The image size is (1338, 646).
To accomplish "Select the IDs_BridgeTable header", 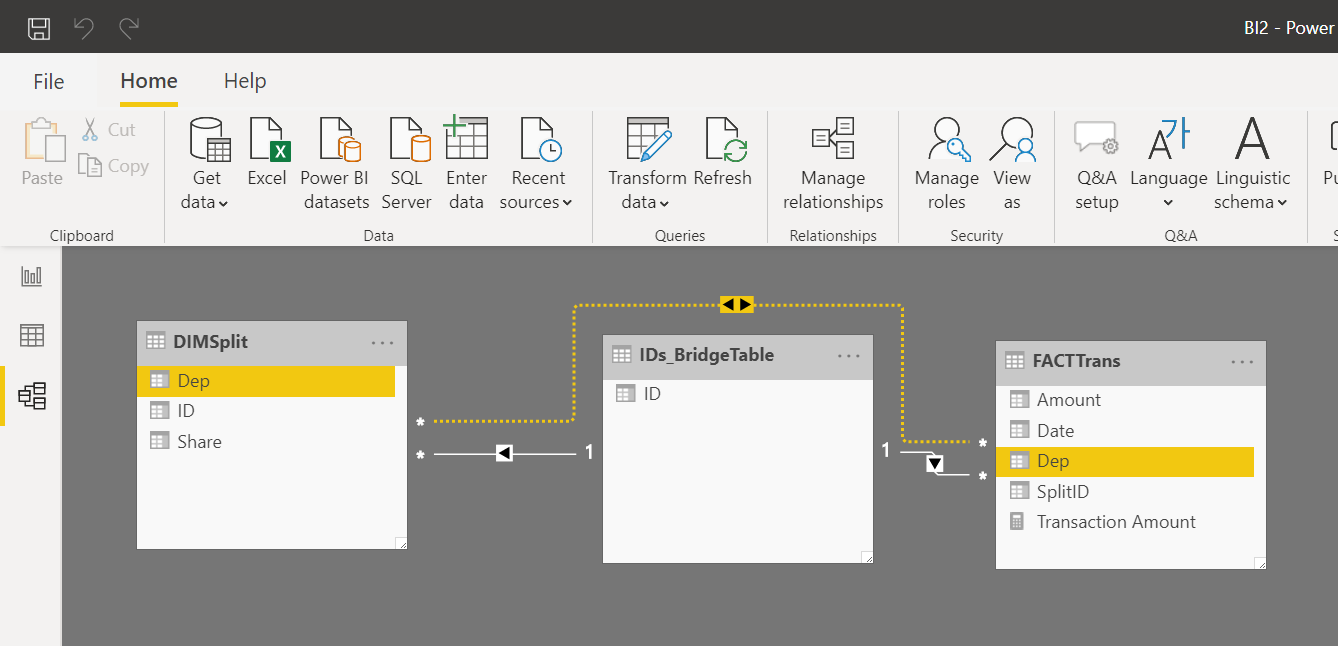I will click(x=738, y=355).
